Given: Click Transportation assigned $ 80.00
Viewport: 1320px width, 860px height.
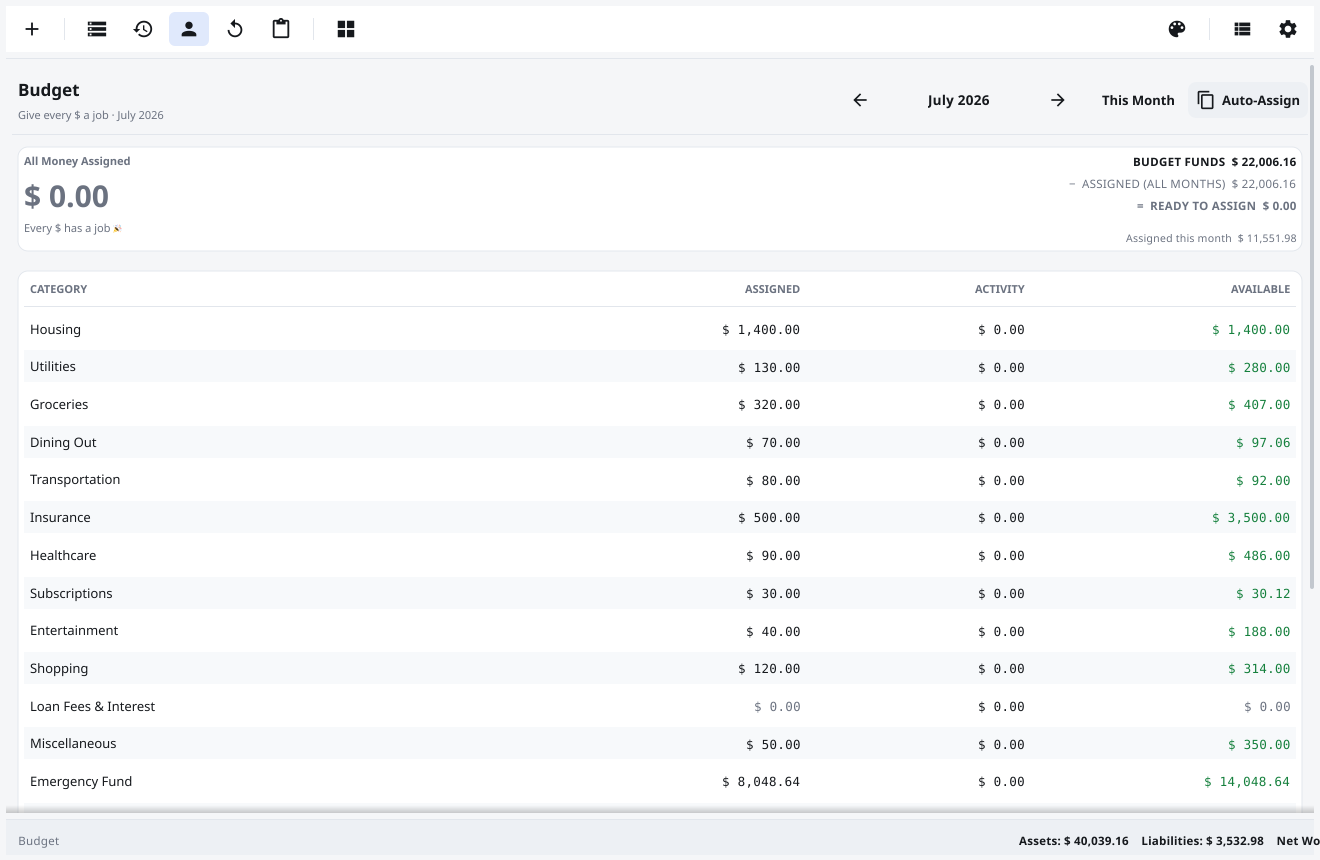Looking at the screenshot, I should (773, 481).
